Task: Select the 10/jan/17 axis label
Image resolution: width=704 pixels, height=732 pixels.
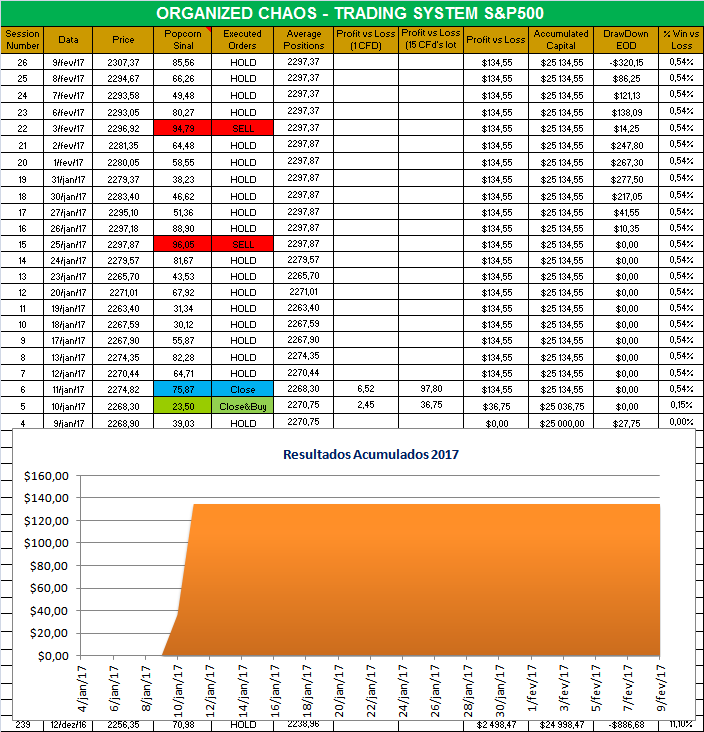Action: point(178,691)
